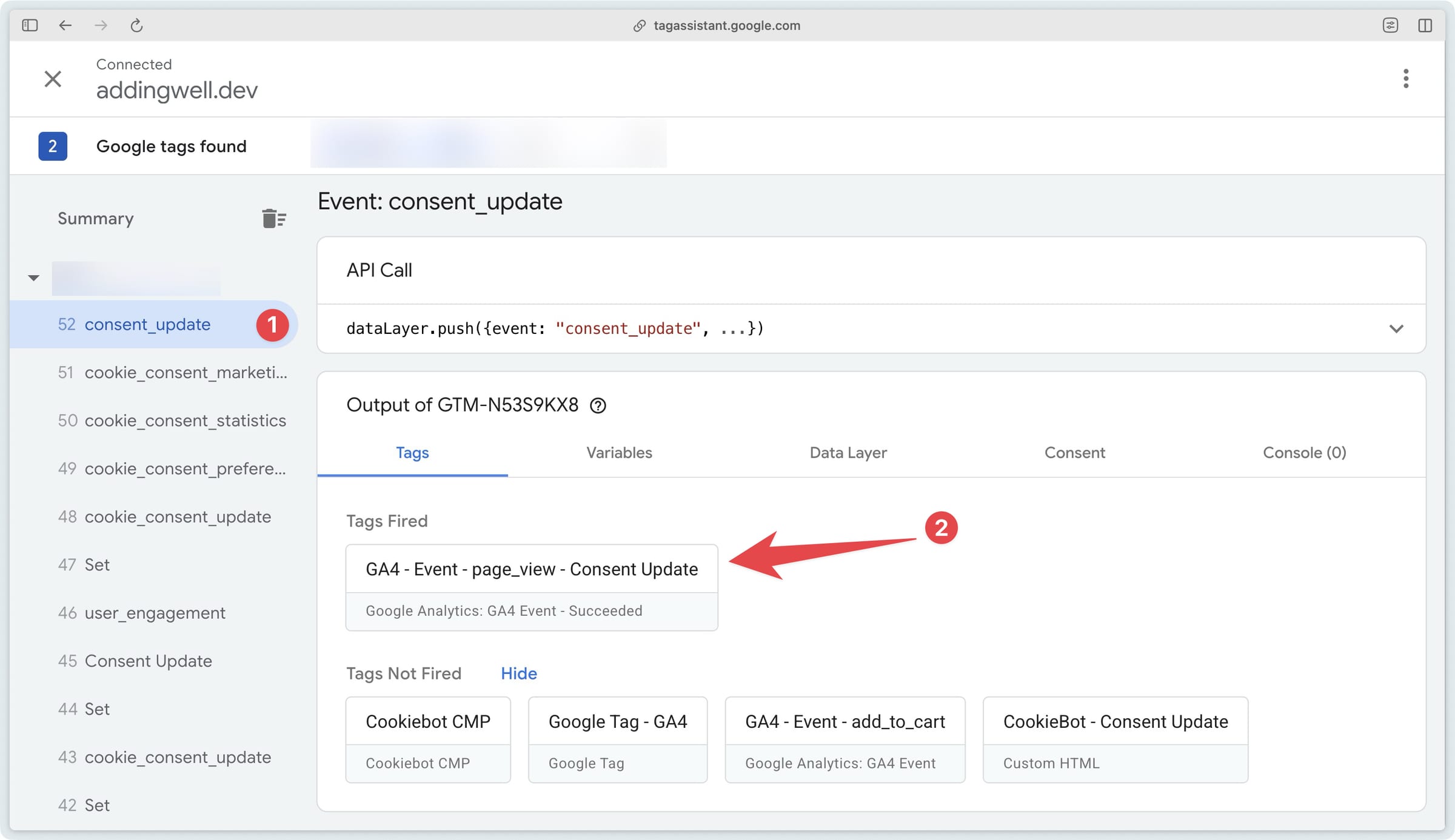1455x840 pixels.
Task: Click the 'API Call' section title
Action: point(380,270)
